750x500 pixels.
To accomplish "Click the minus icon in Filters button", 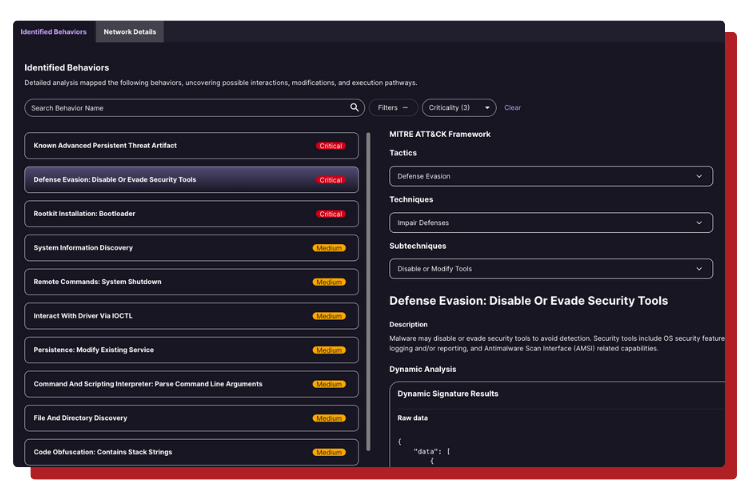I will tap(405, 108).
